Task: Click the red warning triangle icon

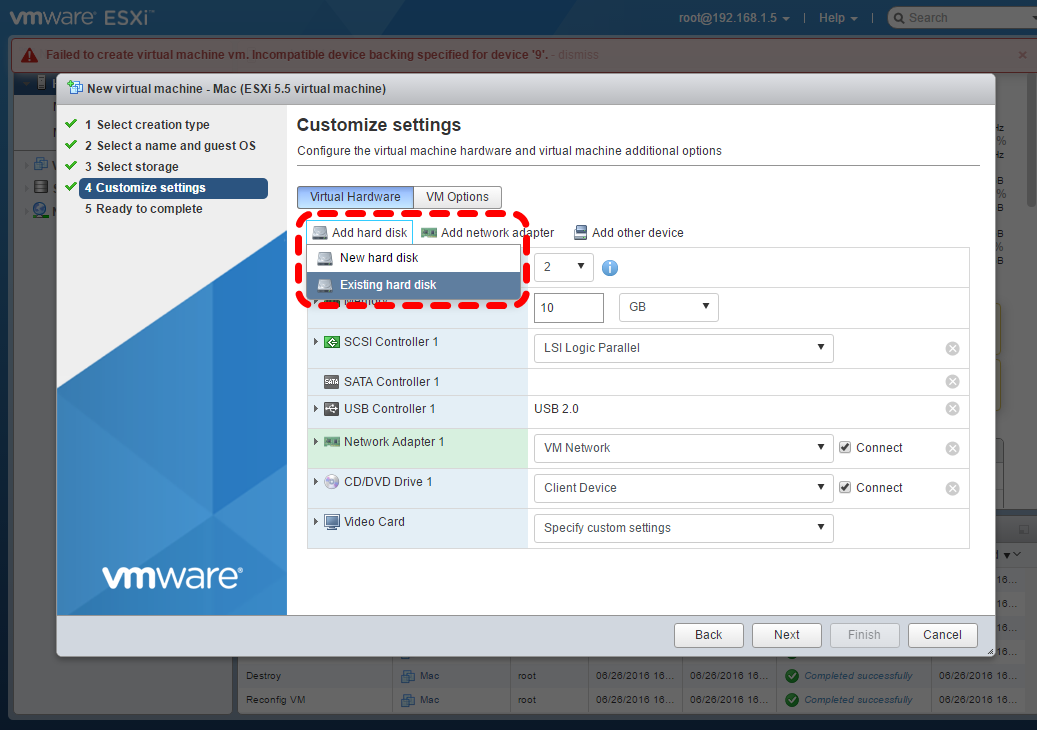Action: pos(29,56)
